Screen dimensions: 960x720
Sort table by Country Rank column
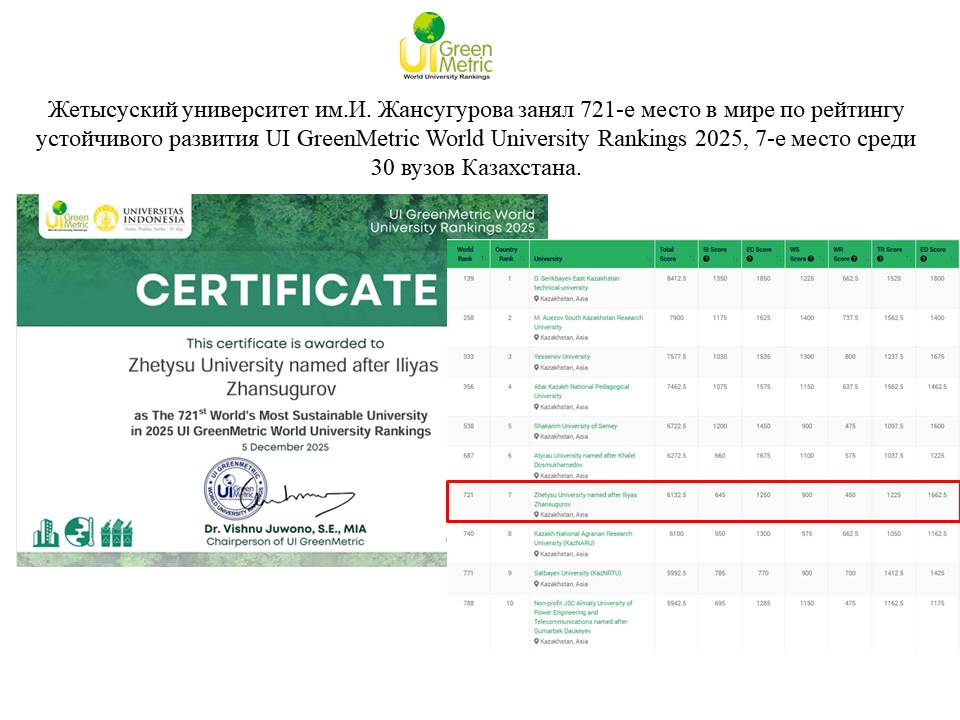(508, 254)
